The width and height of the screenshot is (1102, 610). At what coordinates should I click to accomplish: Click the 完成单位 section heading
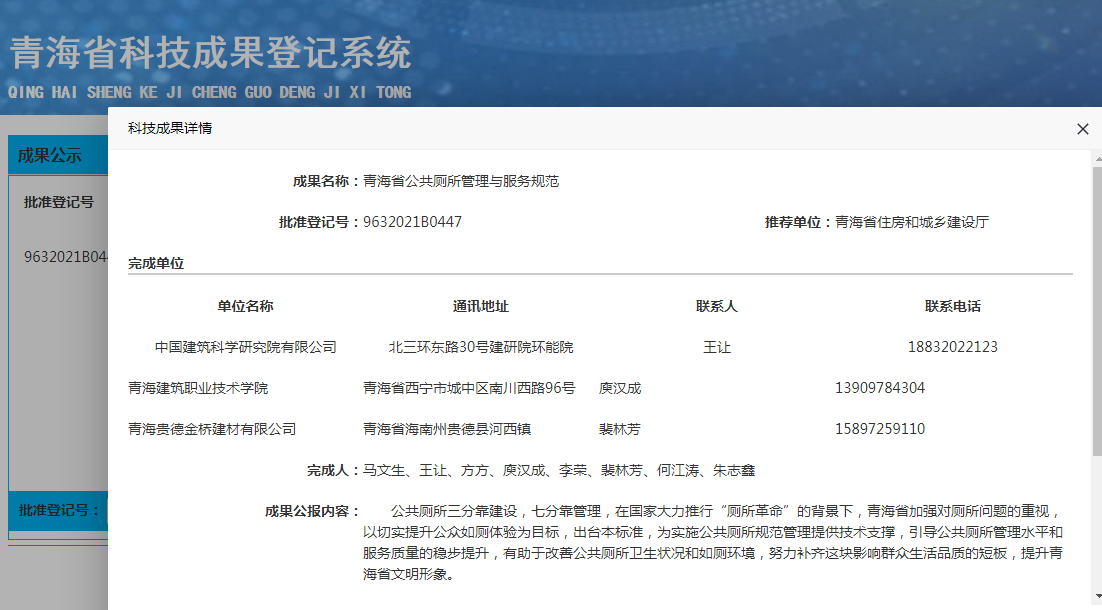(156, 264)
